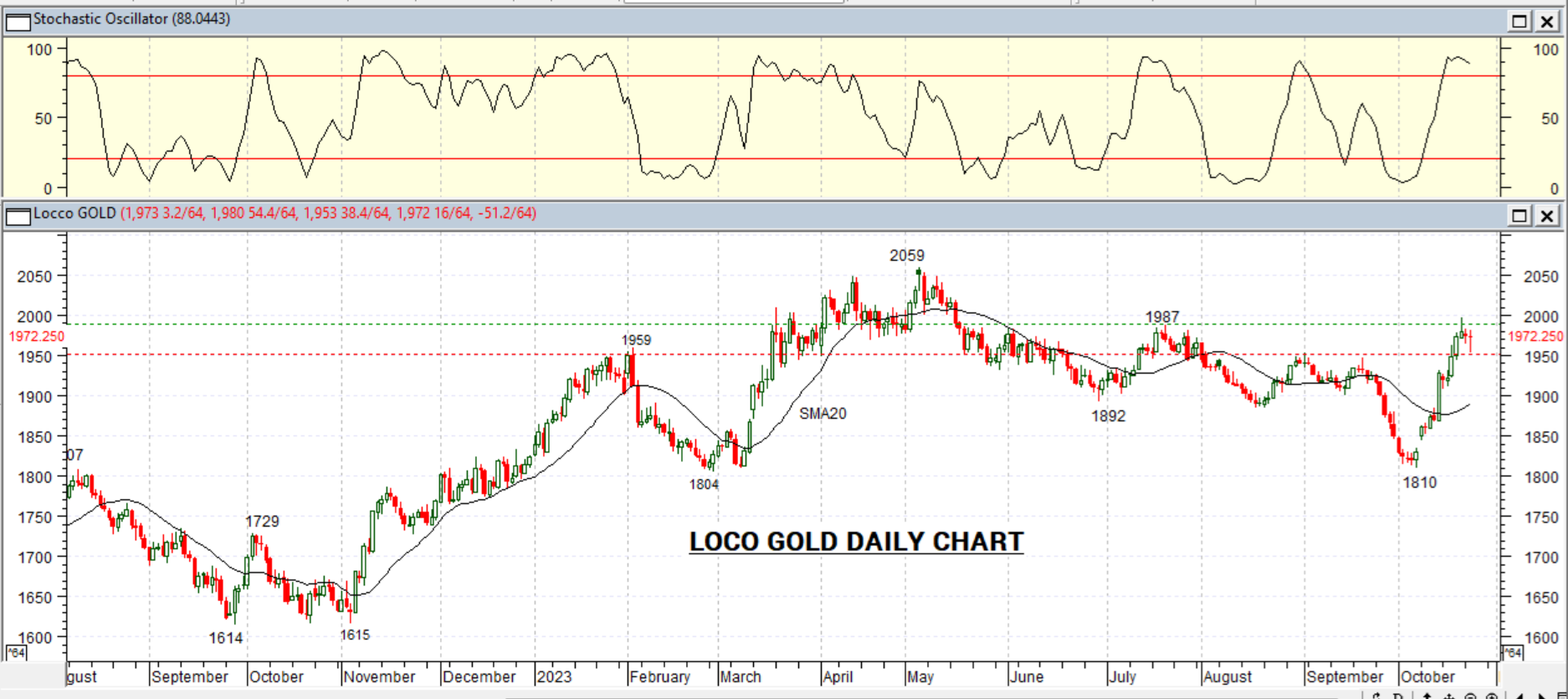Click the SMA20 label on the chart

[x=822, y=413]
